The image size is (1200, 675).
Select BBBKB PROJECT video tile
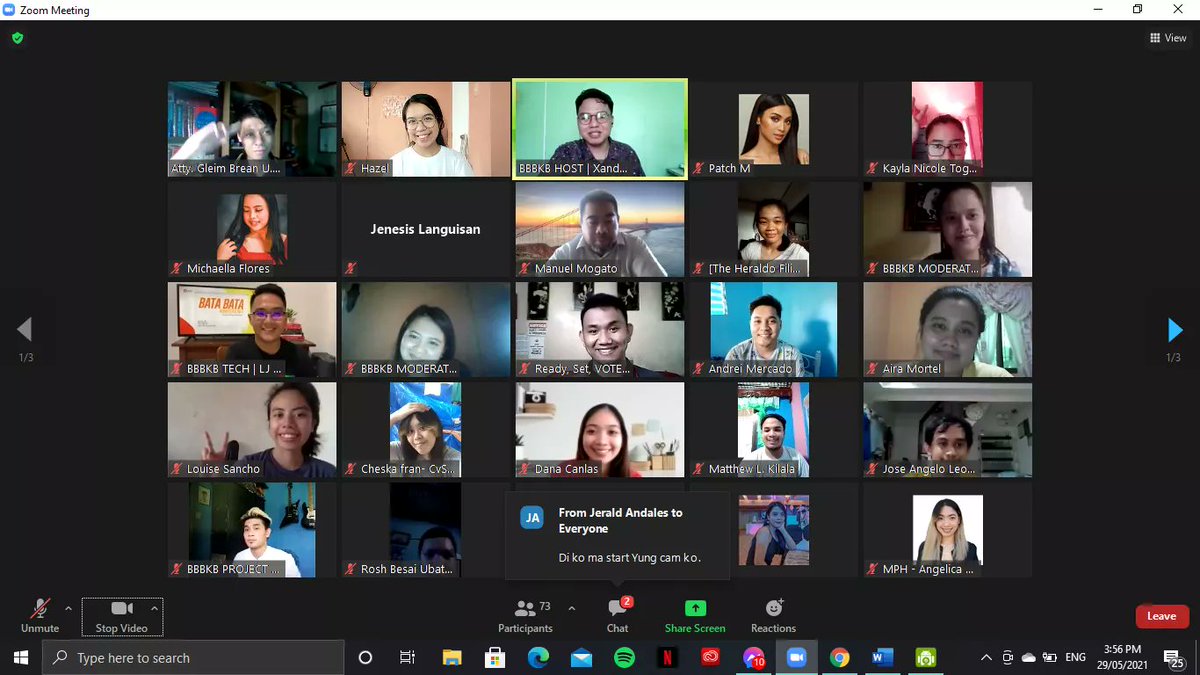tap(252, 529)
